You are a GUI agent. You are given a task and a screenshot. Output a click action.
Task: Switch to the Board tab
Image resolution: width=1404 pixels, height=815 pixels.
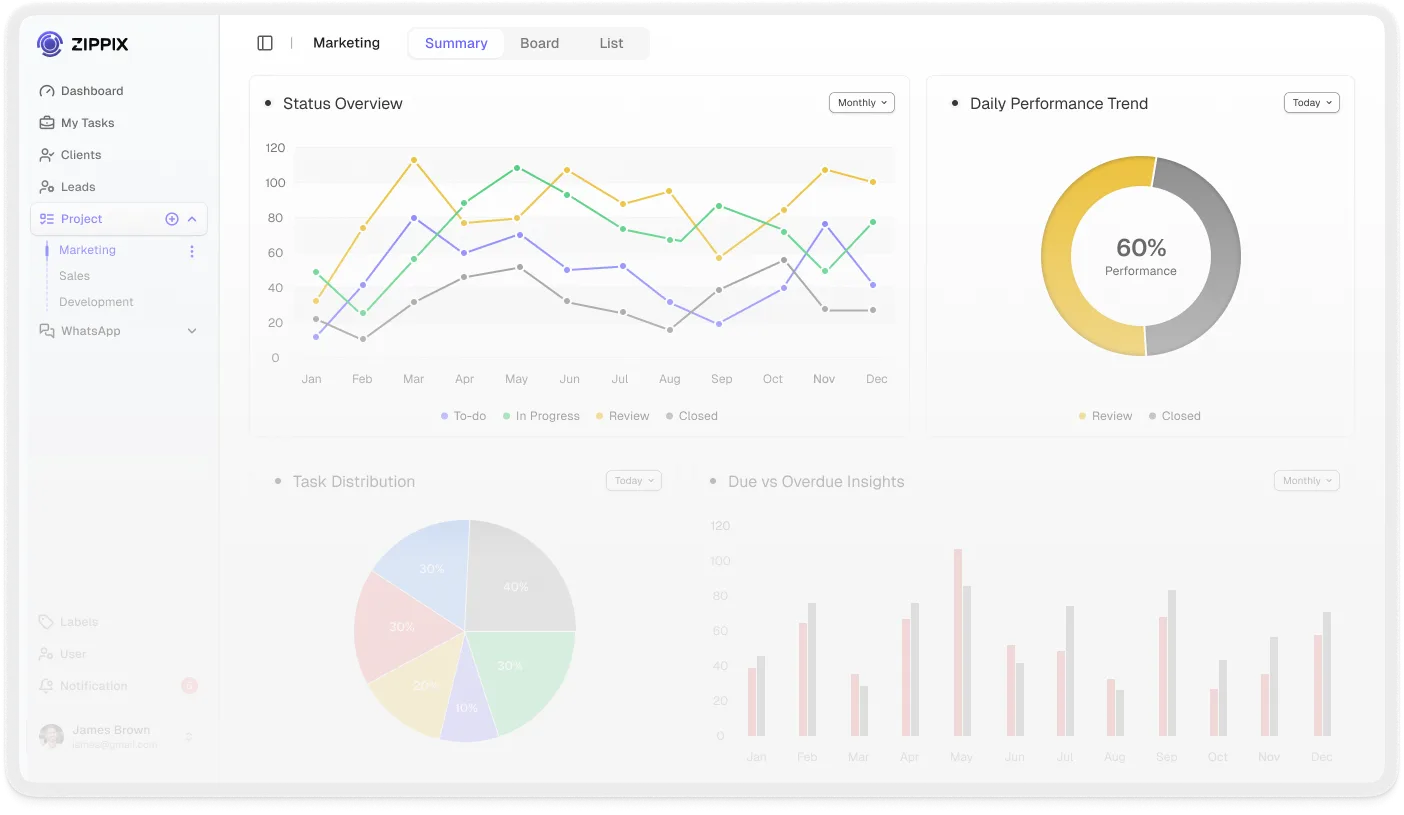coord(540,43)
